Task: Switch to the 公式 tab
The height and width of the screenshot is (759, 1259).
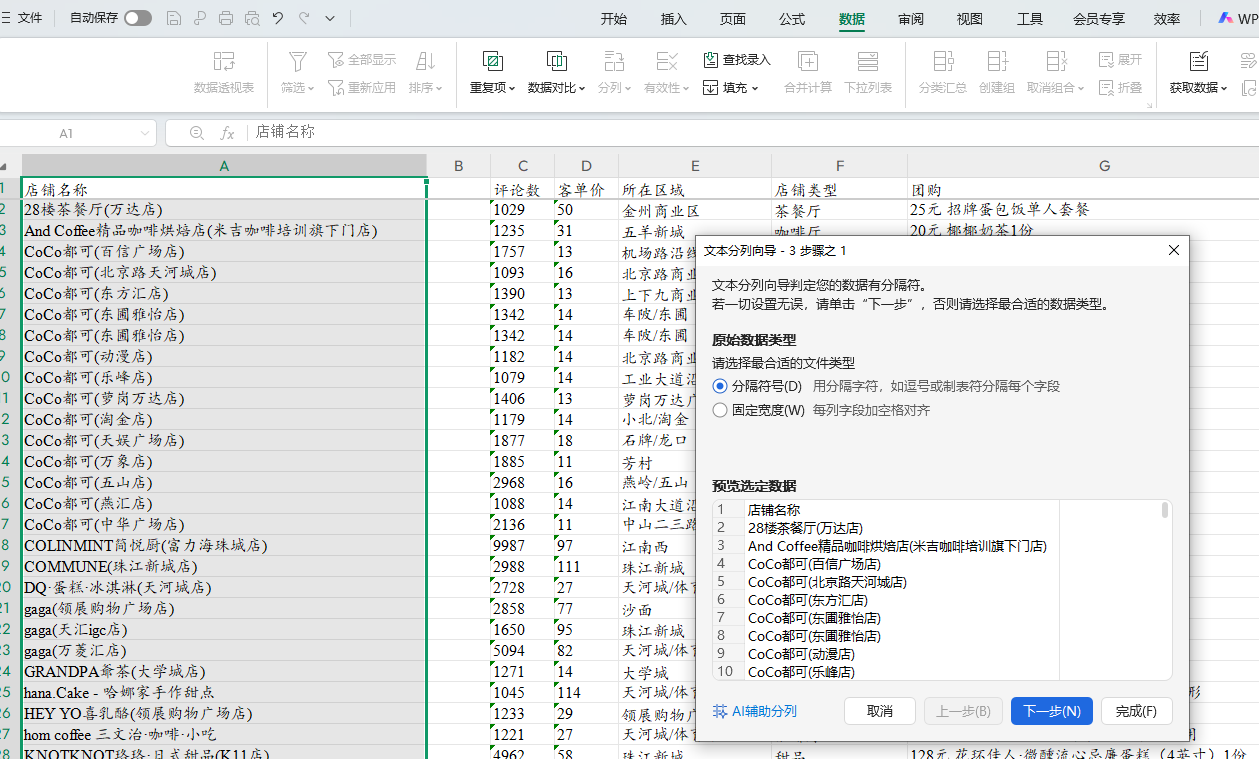Action: point(792,19)
